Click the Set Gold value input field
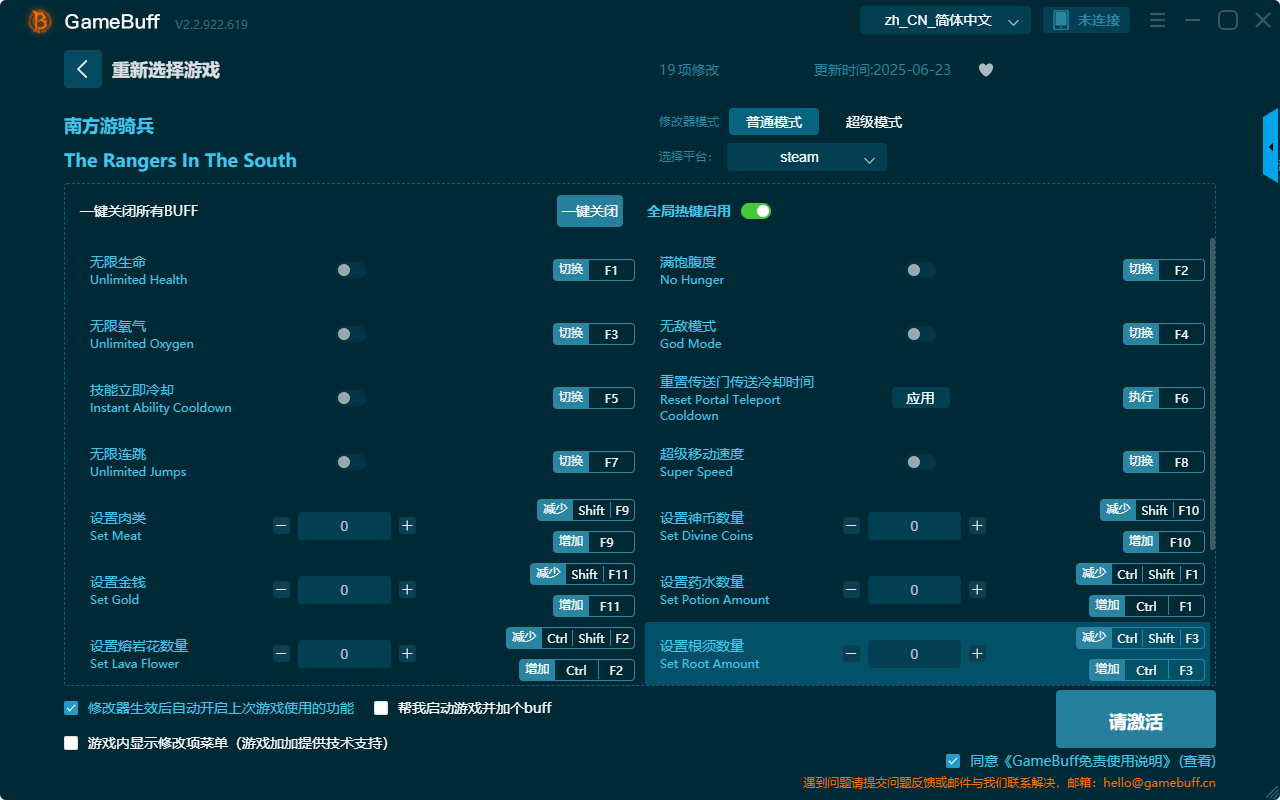This screenshot has height=800, width=1280. point(344,589)
